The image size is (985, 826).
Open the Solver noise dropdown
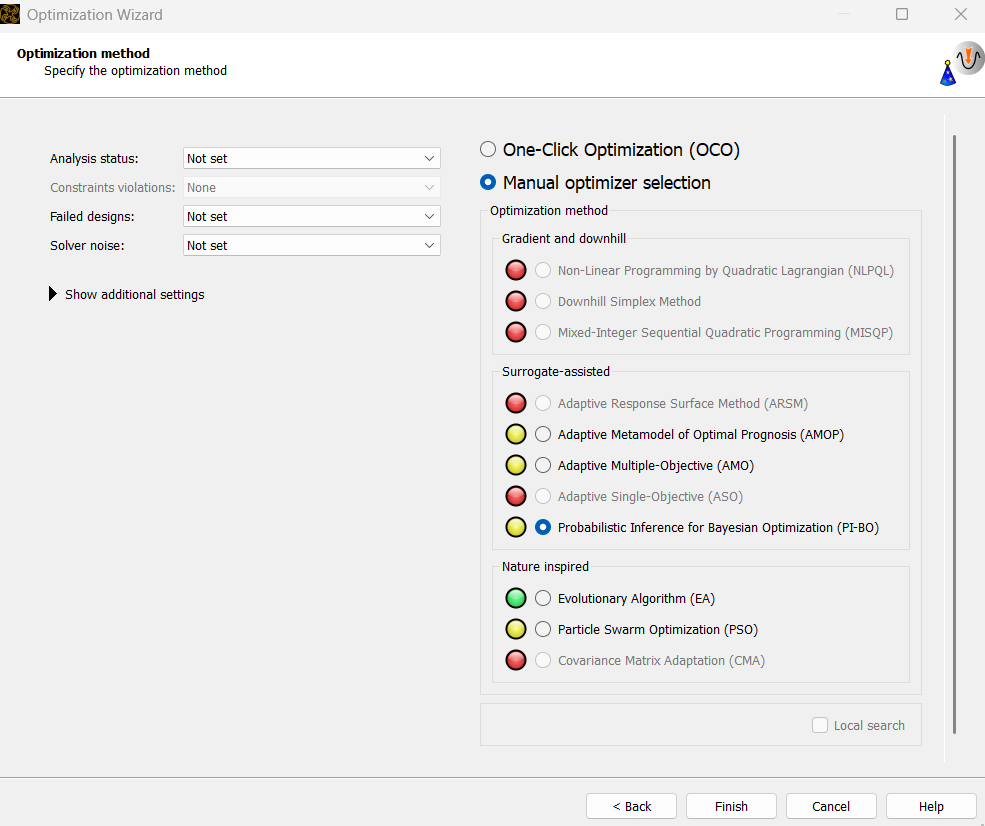312,245
